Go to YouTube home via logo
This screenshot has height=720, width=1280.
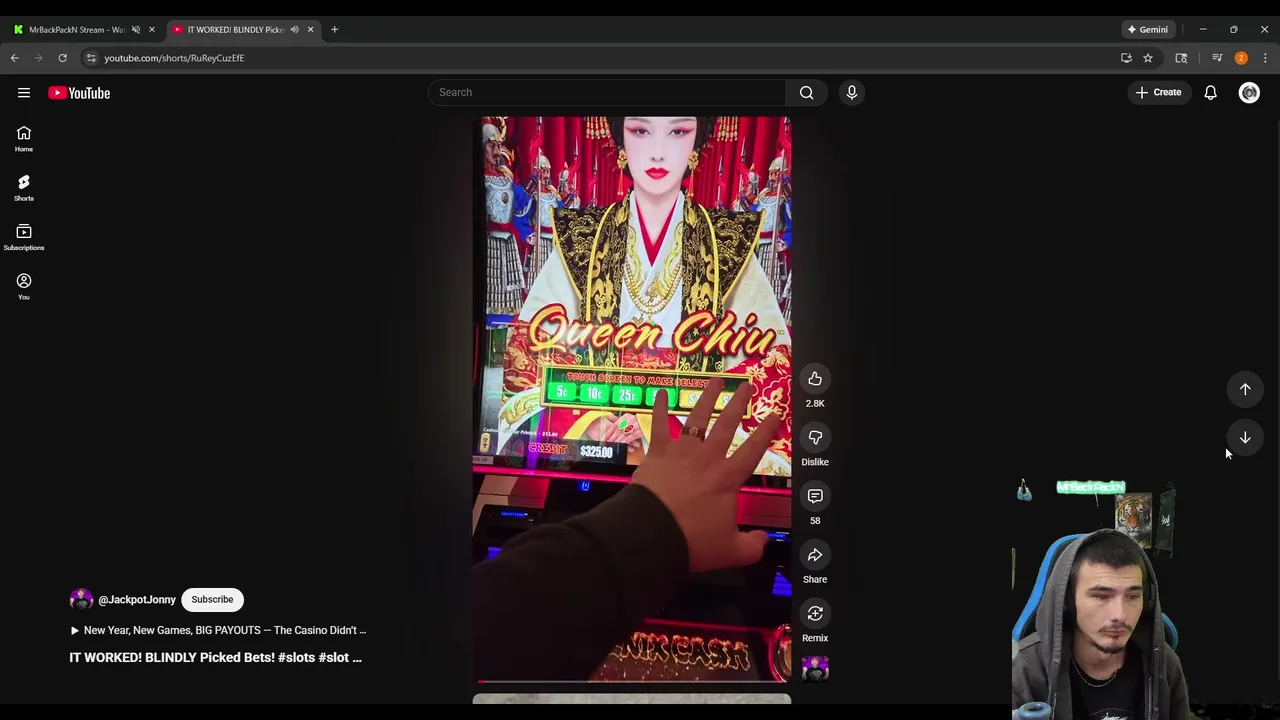[x=79, y=93]
